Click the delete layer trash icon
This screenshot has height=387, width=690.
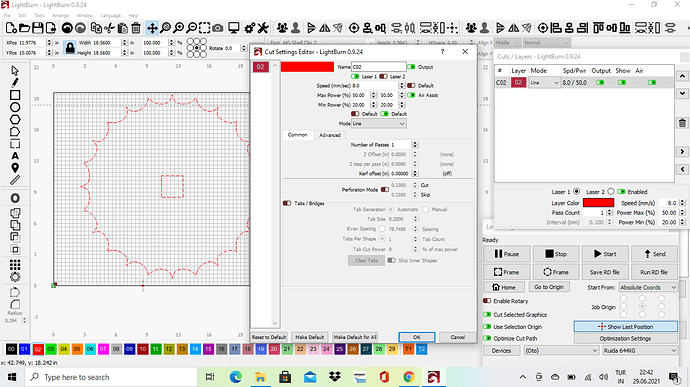click(682, 123)
